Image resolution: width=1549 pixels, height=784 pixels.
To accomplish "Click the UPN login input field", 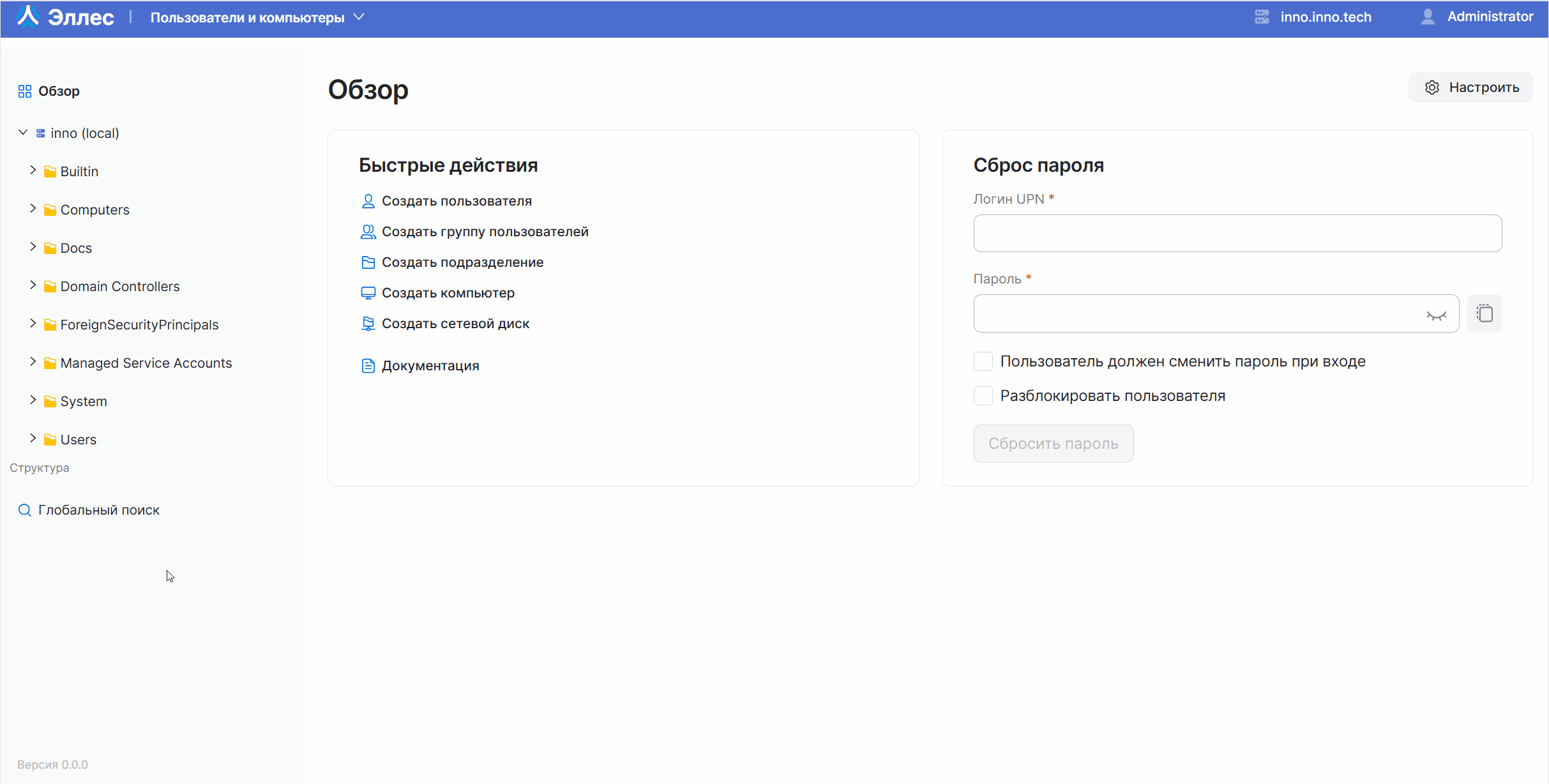I will [1237, 234].
